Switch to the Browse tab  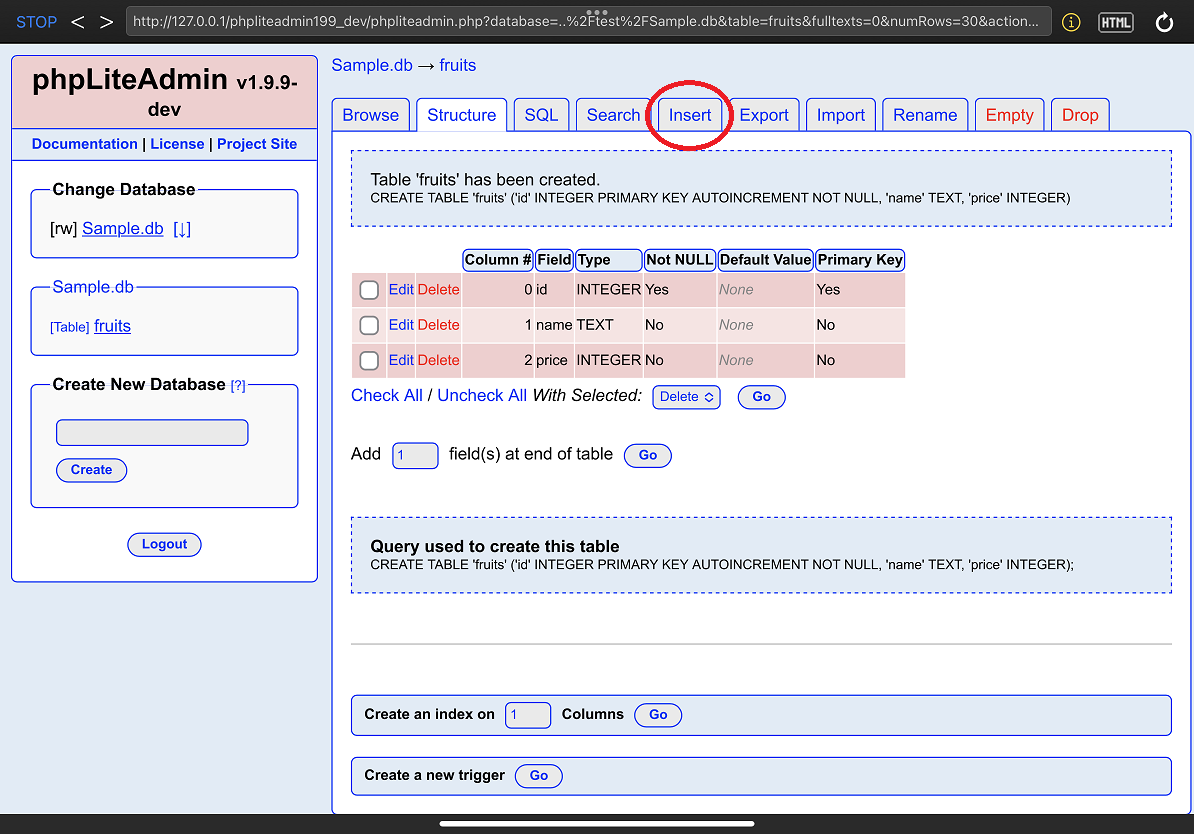point(371,115)
